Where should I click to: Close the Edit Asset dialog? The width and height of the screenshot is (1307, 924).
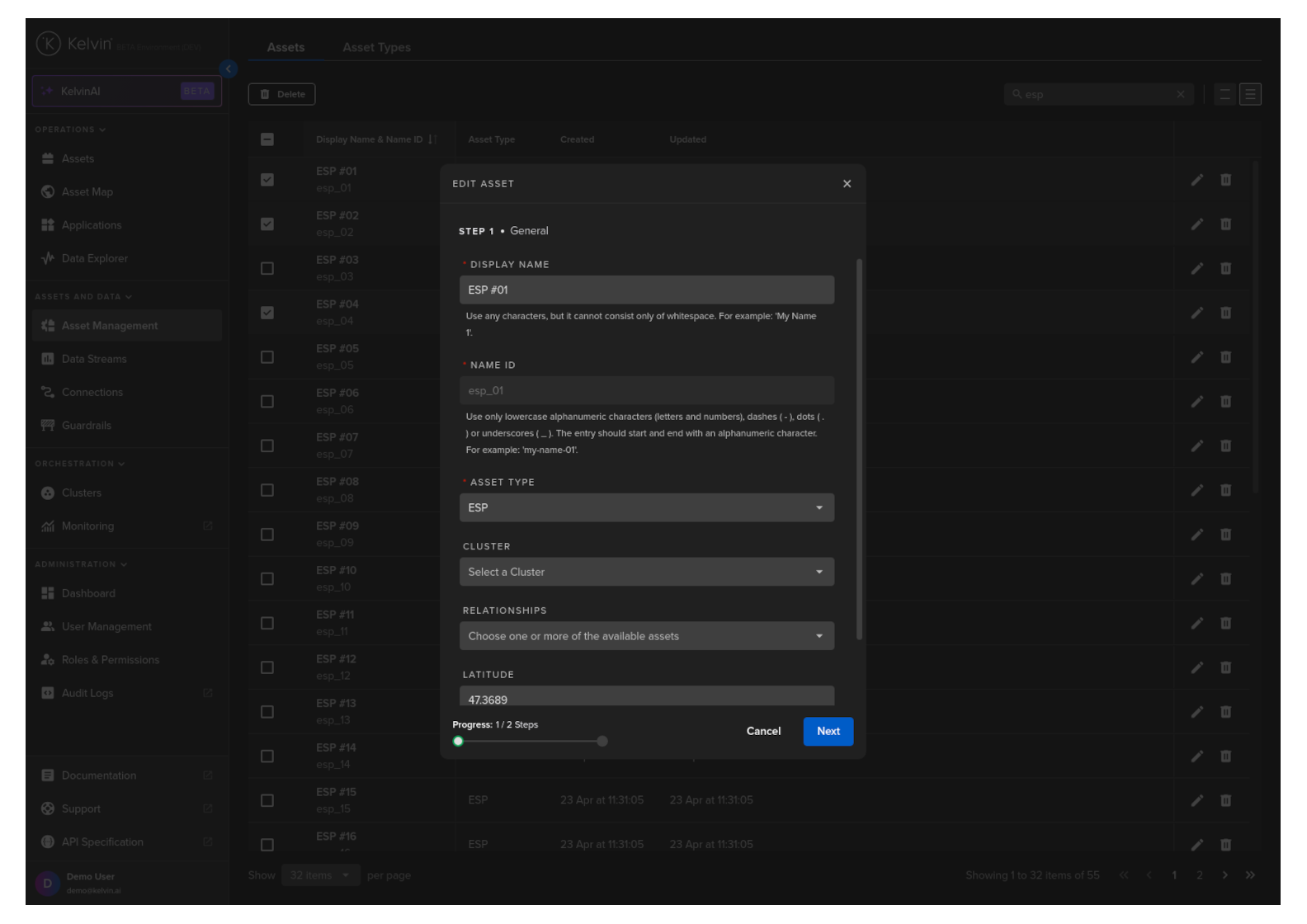point(847,184)
